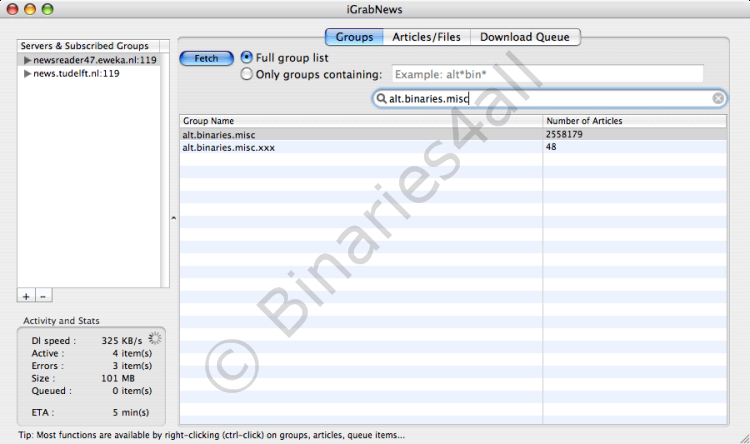Click the Servers & Subscribed Groups header

point(88,46)
